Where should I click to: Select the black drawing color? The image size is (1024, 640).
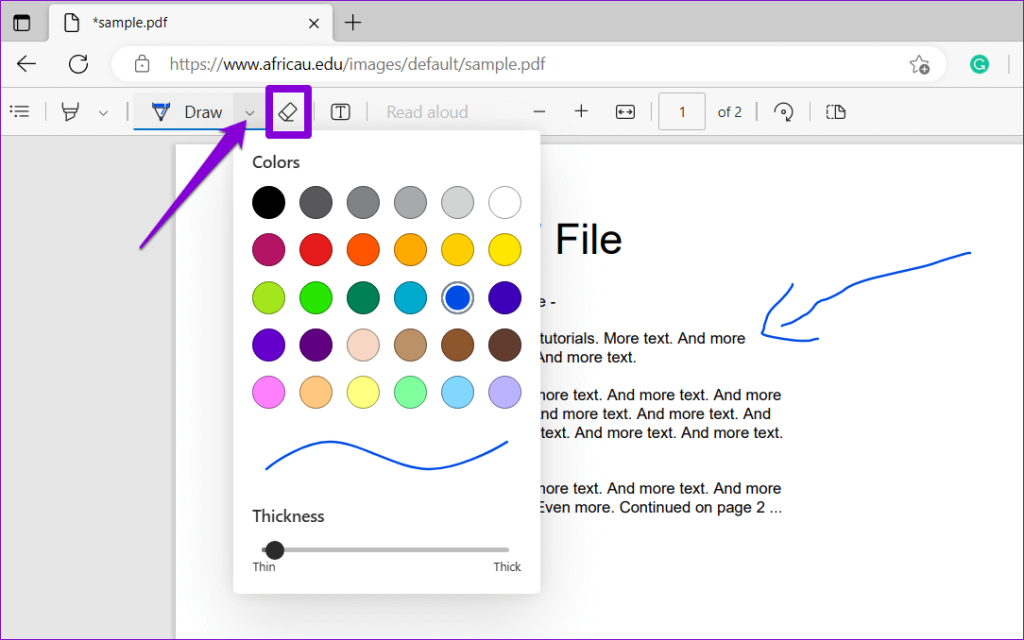[268, 202]
